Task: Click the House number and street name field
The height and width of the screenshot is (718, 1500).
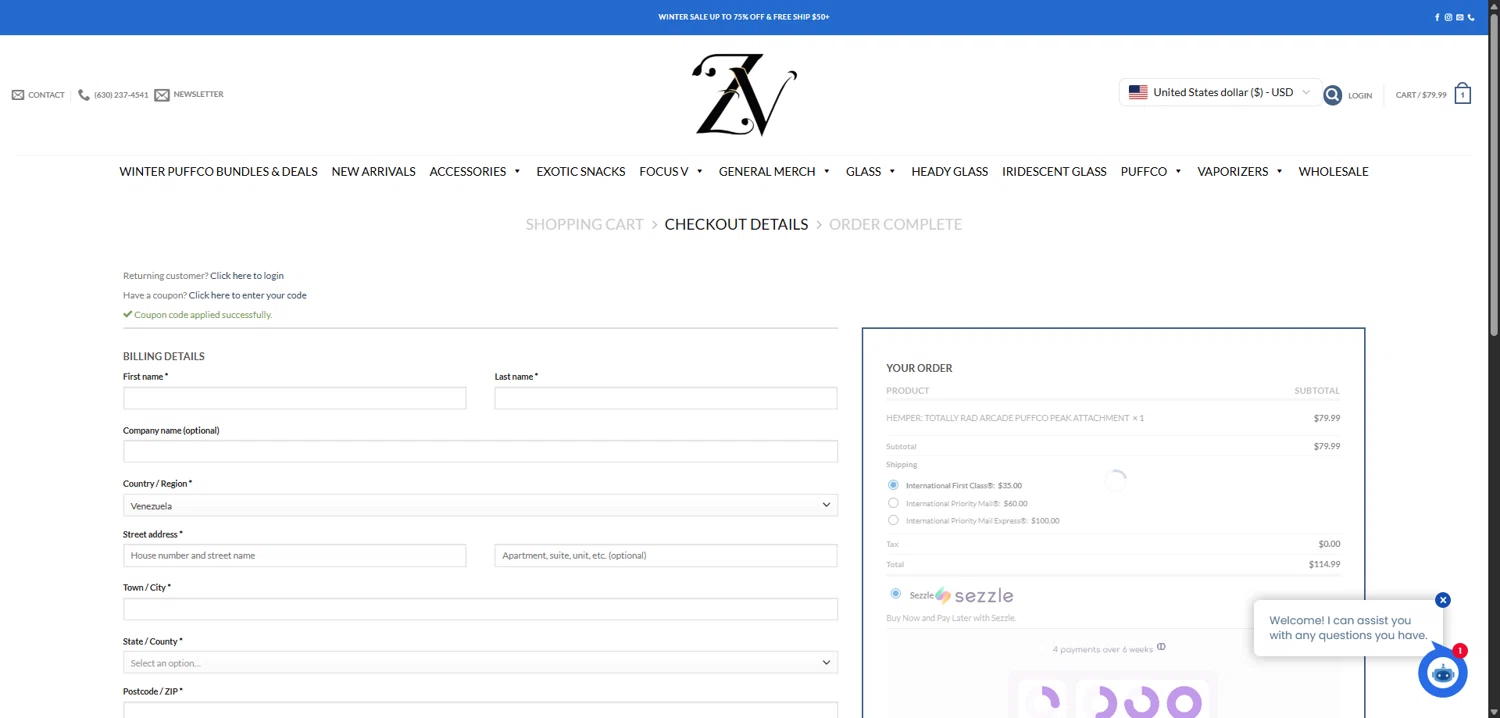Action: pos(294,556)
